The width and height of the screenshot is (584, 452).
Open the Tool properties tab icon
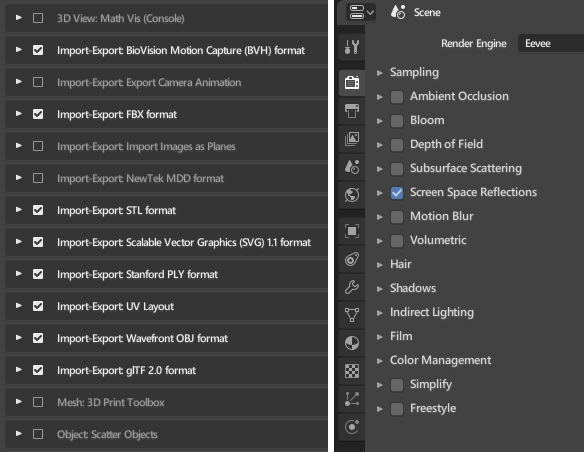click(352, 47)
